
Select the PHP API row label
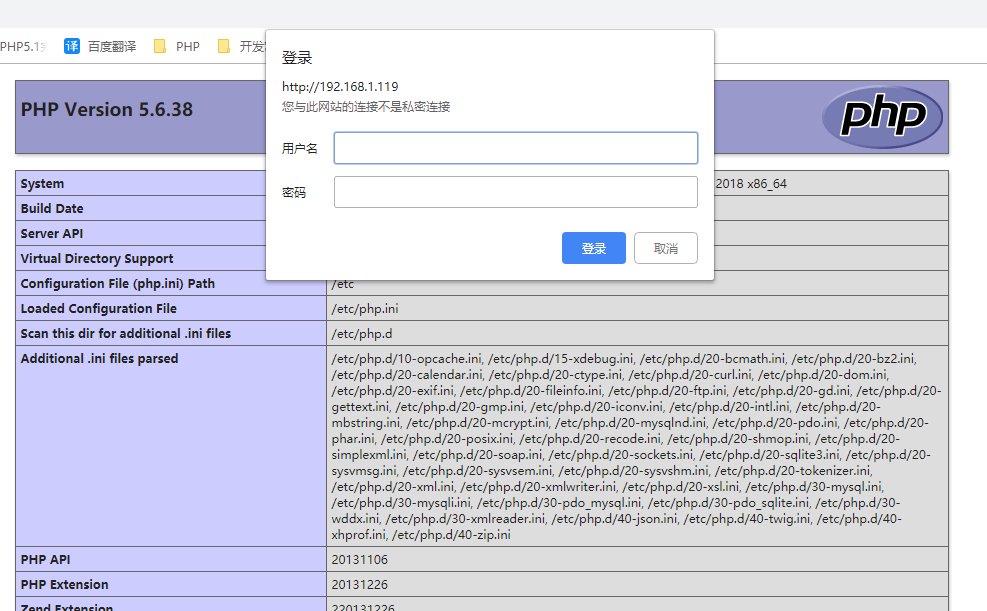45,559
